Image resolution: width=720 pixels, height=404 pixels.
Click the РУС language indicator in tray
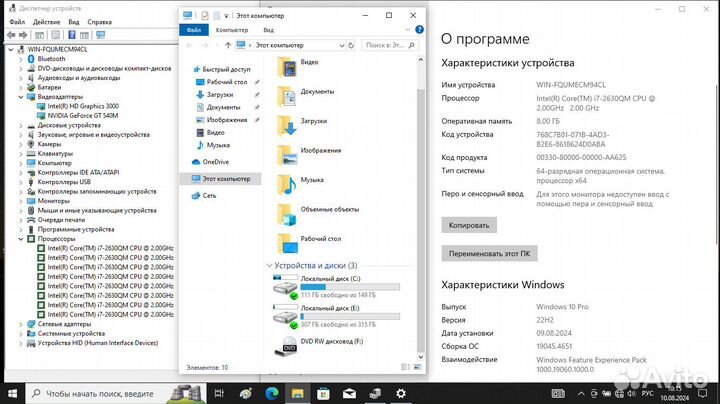[647, 393]
